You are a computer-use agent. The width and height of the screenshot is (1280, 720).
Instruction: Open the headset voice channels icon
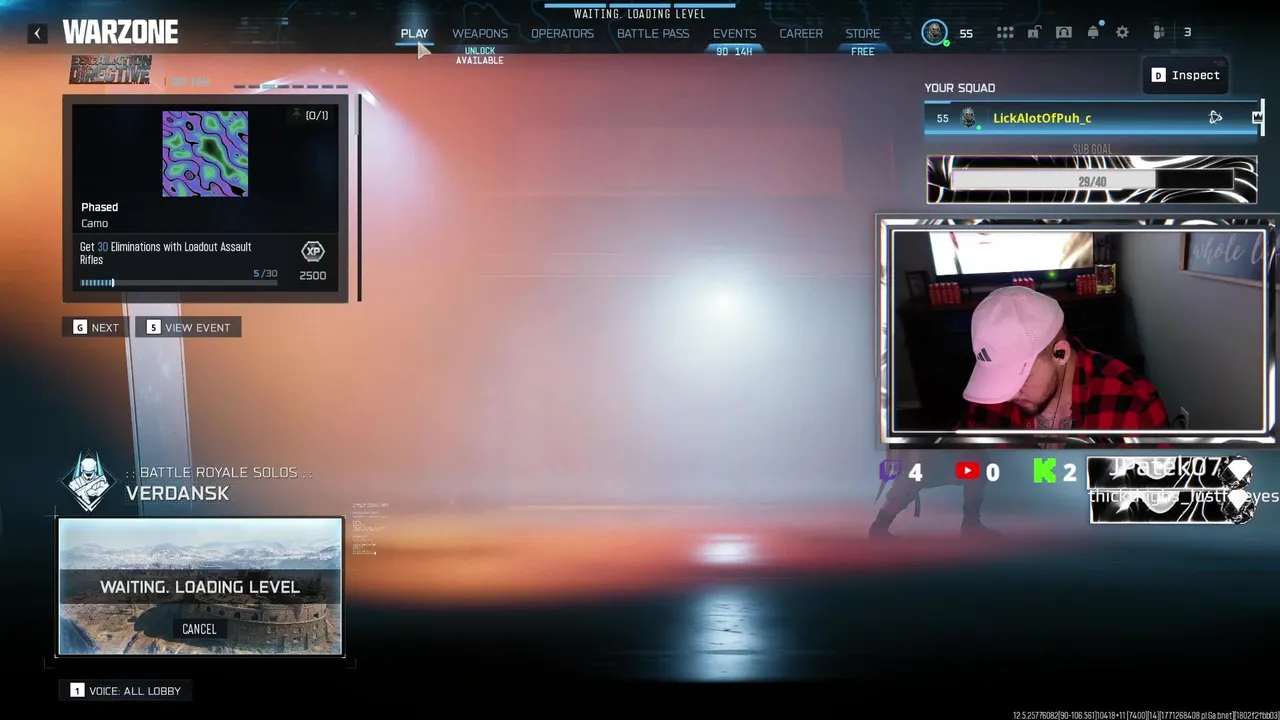1064,33
